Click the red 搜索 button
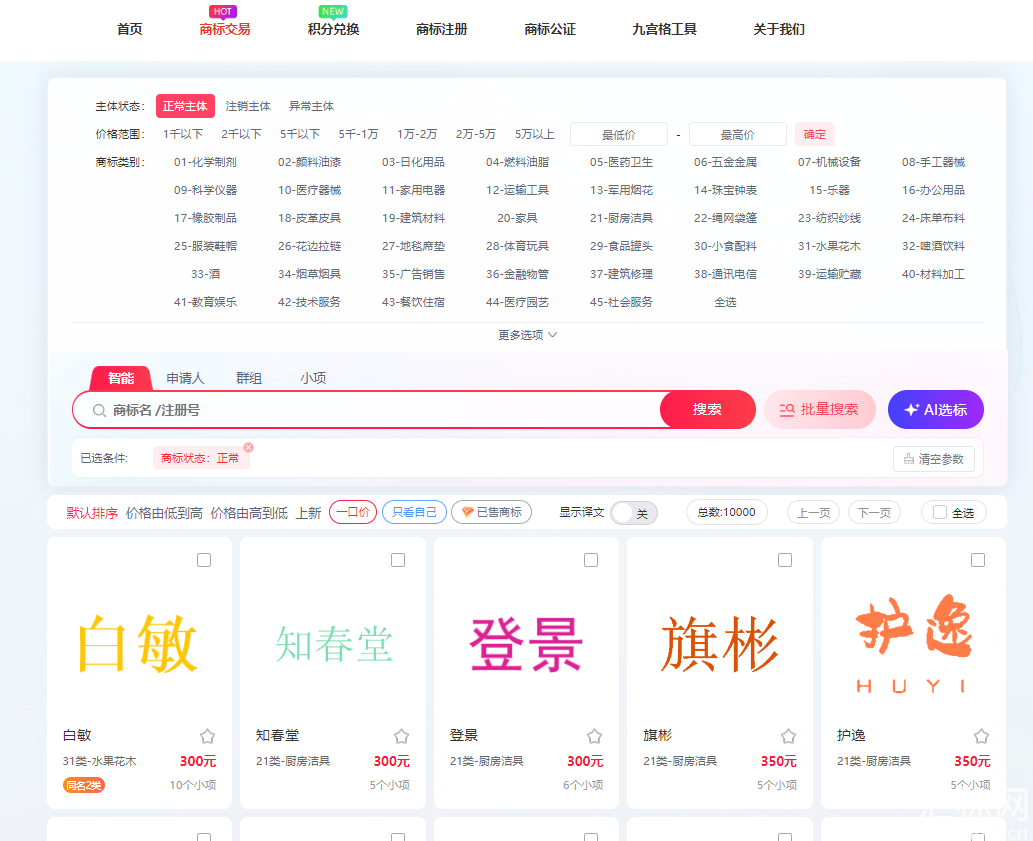 pyautogui.click(x=708, y=410)
